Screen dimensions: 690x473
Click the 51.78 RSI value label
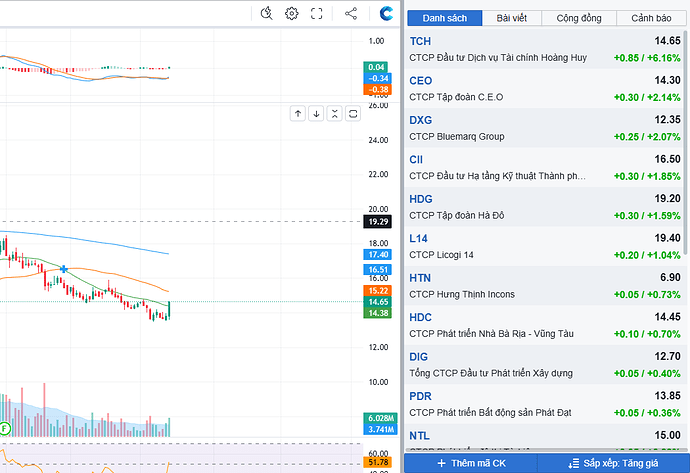coord(378,462)
